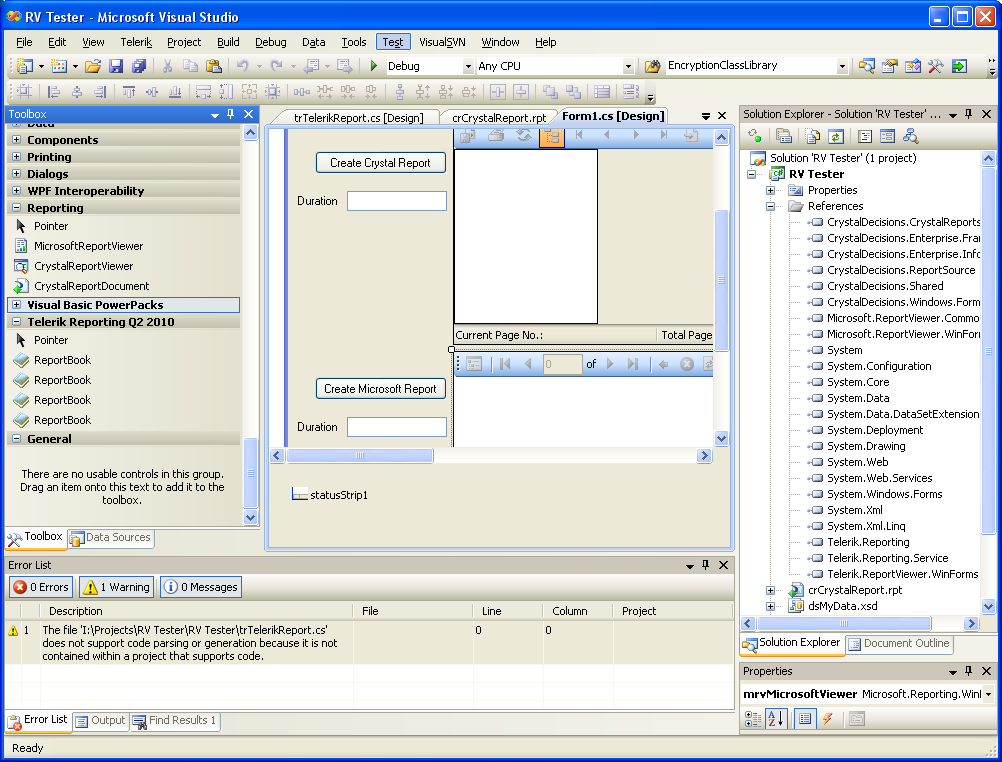This screenshot has height=762, width=1002.
Task: Click the Align Lefts layout icon
Action: (54, 92)
